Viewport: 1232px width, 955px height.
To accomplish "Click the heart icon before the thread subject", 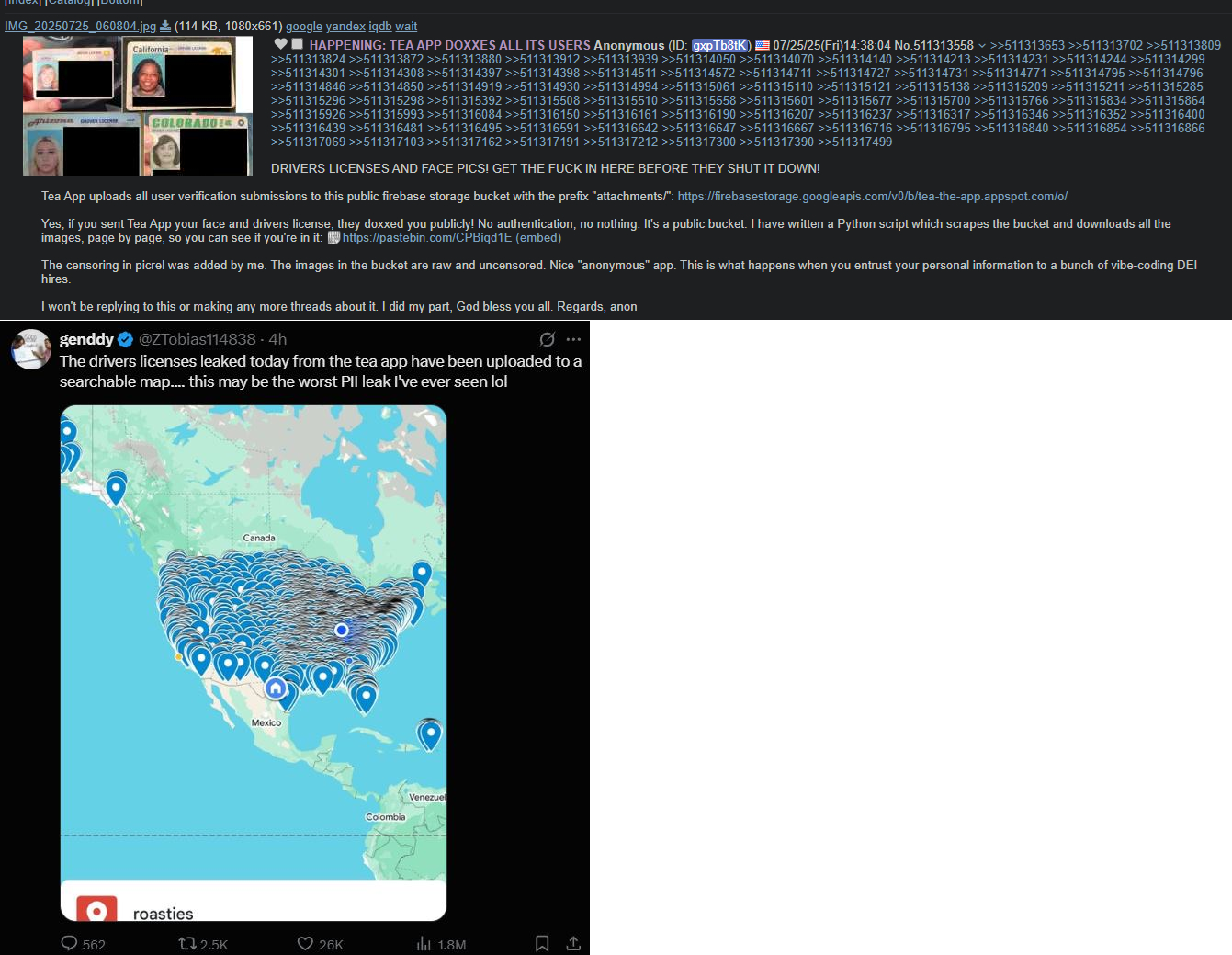I will point(281,43).
